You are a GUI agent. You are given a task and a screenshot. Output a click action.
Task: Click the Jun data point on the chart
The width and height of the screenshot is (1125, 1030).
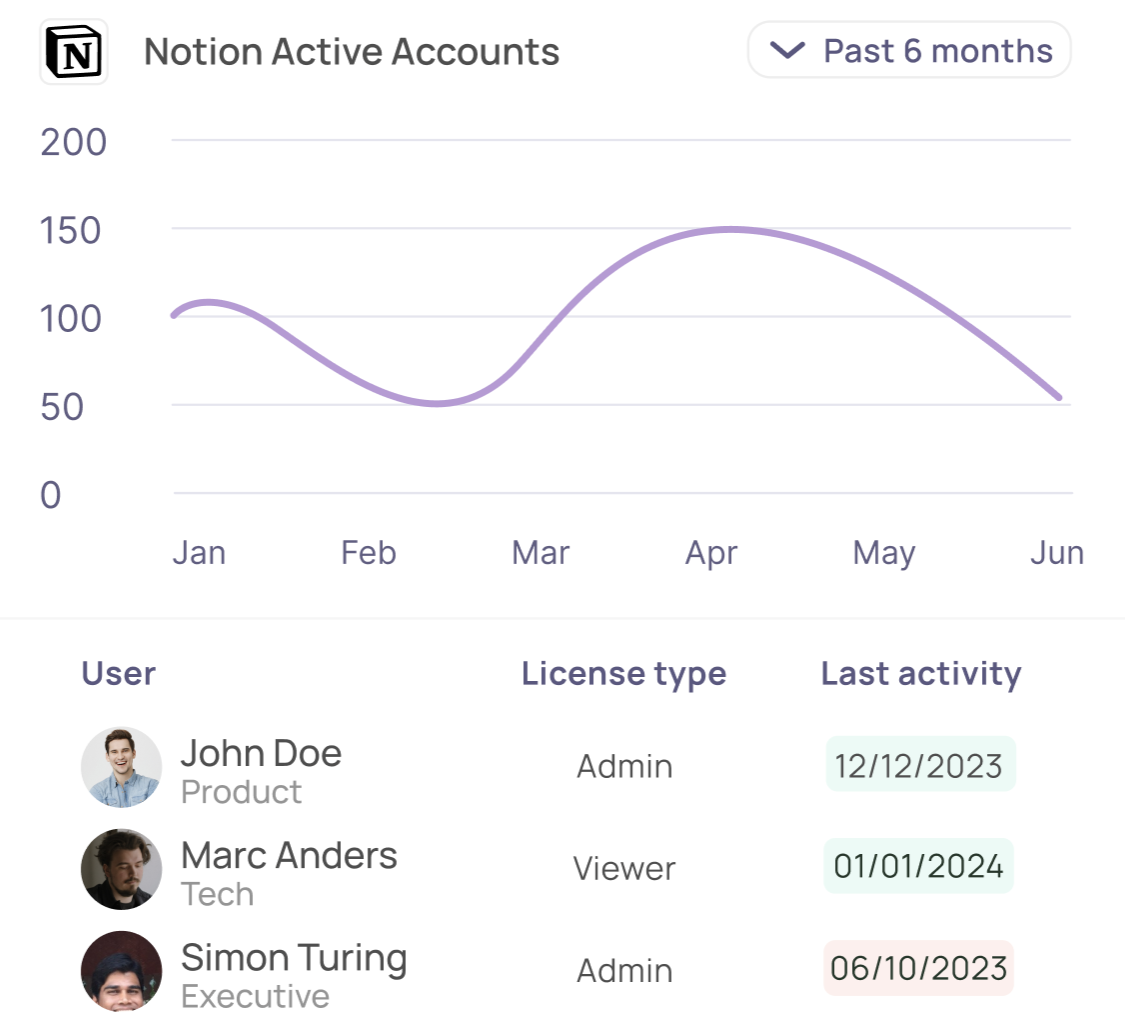[1058, 397]
